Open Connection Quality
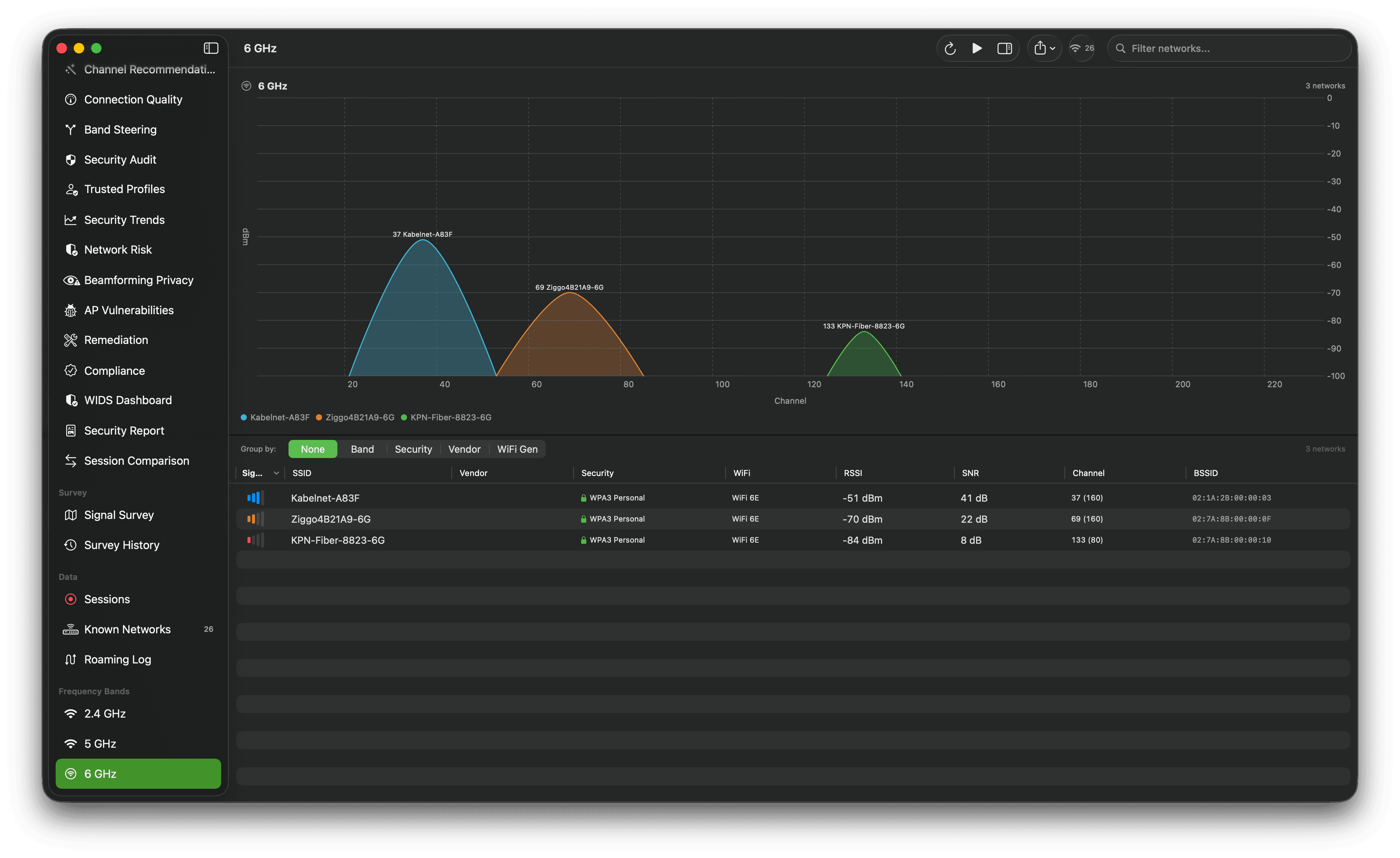This screenshot has height=858, width=1400. pyautogui.click(x=139, y=99)
